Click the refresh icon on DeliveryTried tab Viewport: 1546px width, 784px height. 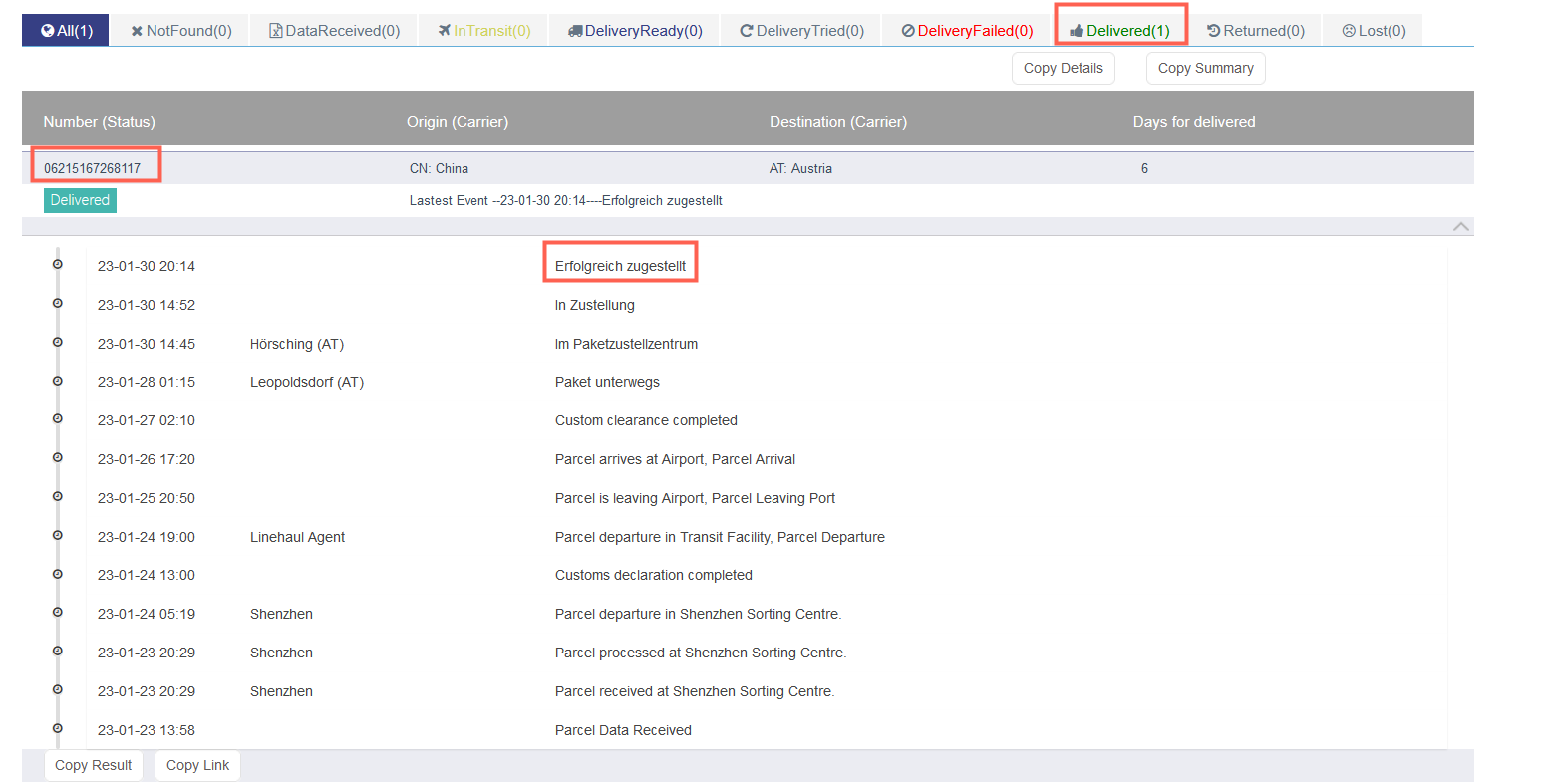pyautogui.click(x=746, y=31)
